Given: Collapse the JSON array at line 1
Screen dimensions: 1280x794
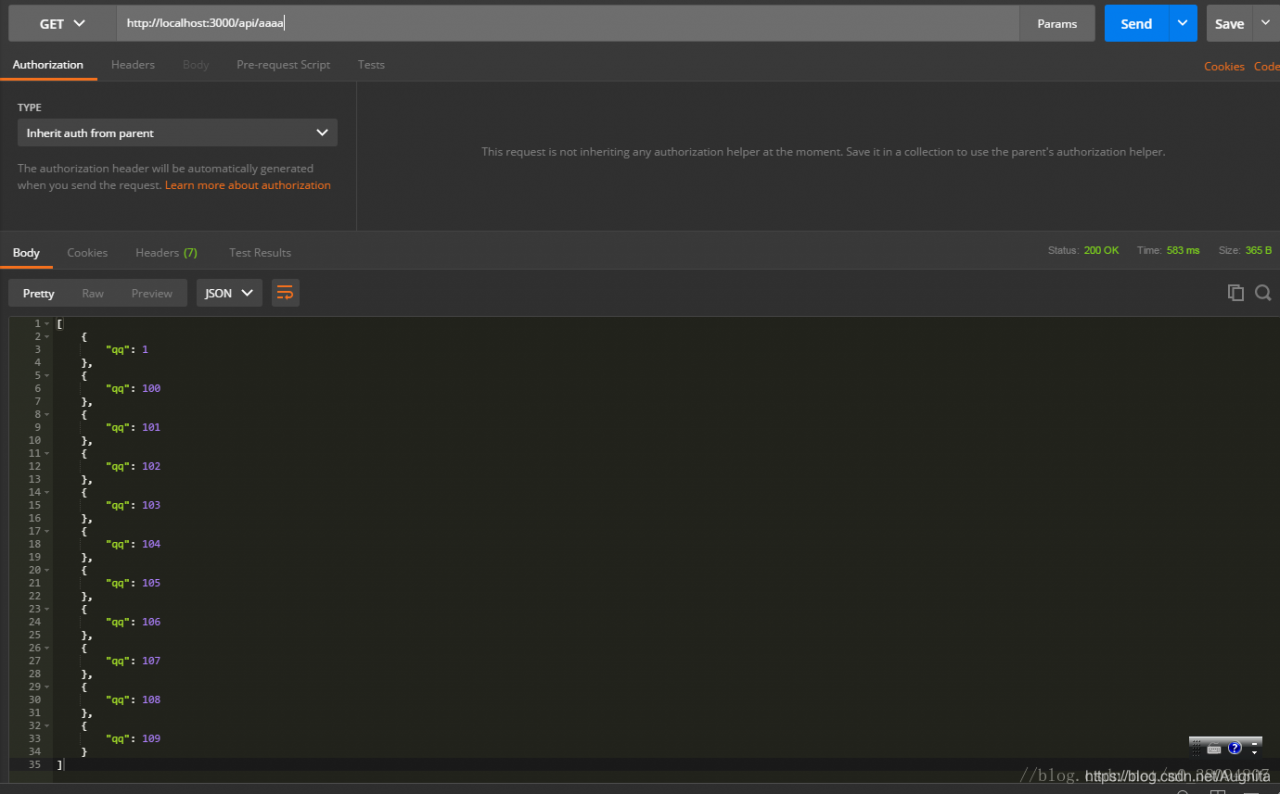Looking at the screenshot, I should (x=47, y=324).
